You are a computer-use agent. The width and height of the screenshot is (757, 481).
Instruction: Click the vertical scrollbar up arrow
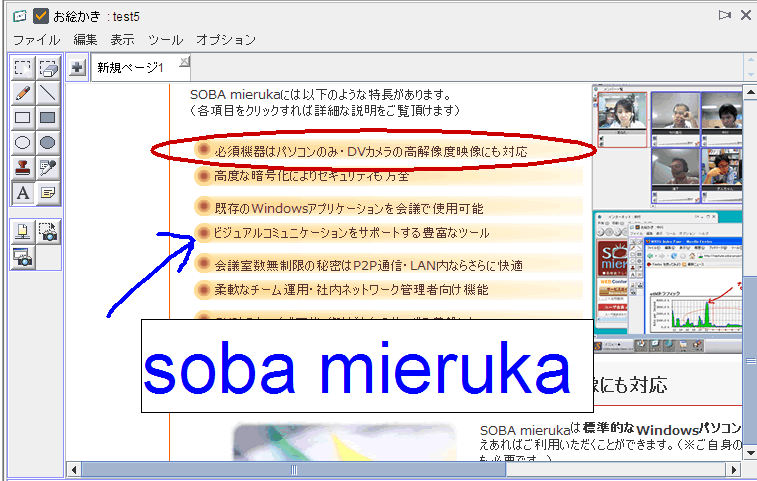click(x=750, y=92)
